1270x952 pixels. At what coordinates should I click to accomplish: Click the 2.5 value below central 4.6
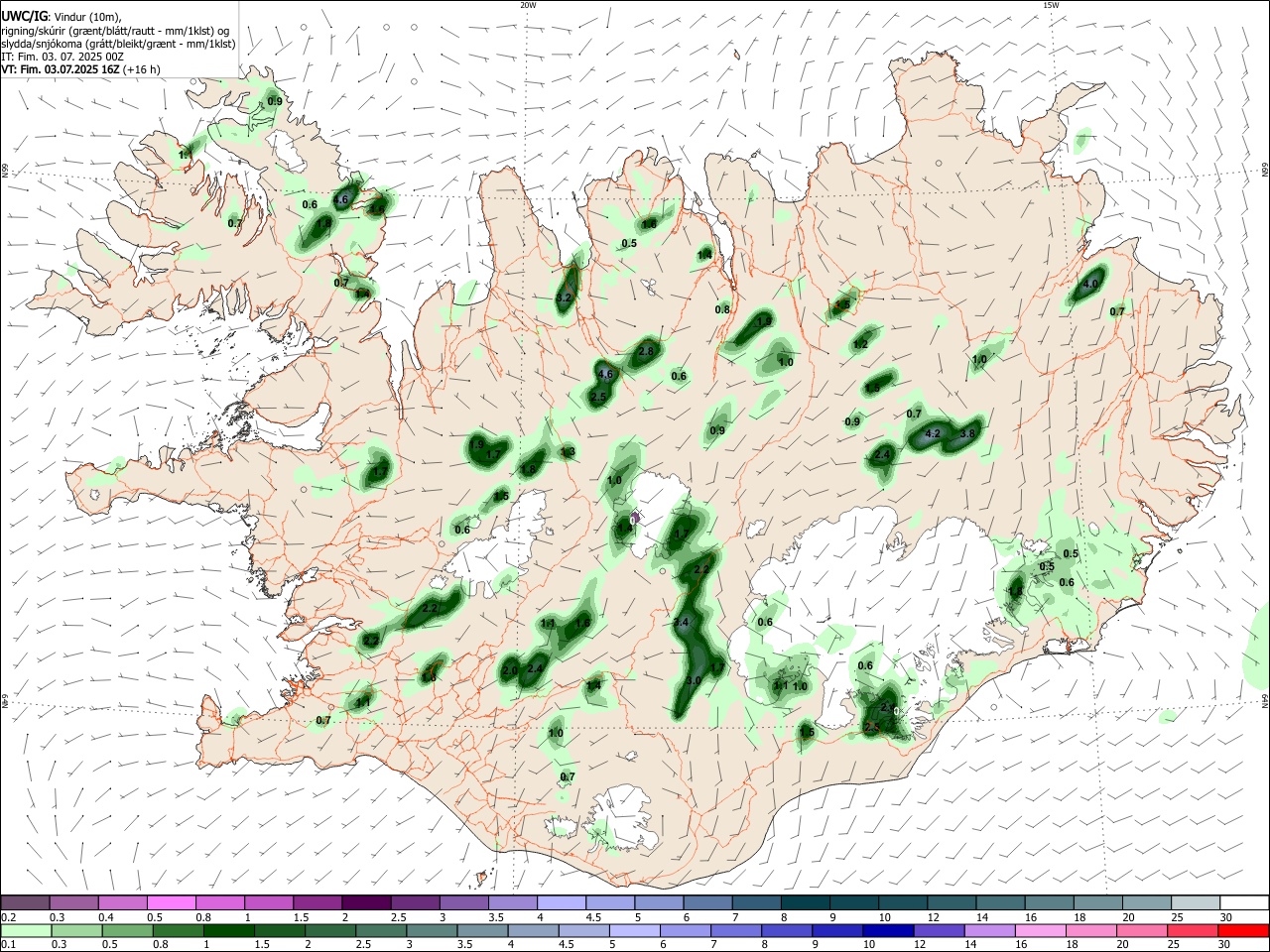598,397
